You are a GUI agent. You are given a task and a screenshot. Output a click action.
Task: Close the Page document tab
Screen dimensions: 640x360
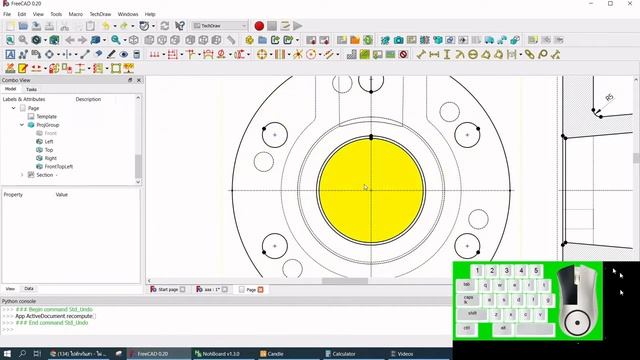pos(260,289)
